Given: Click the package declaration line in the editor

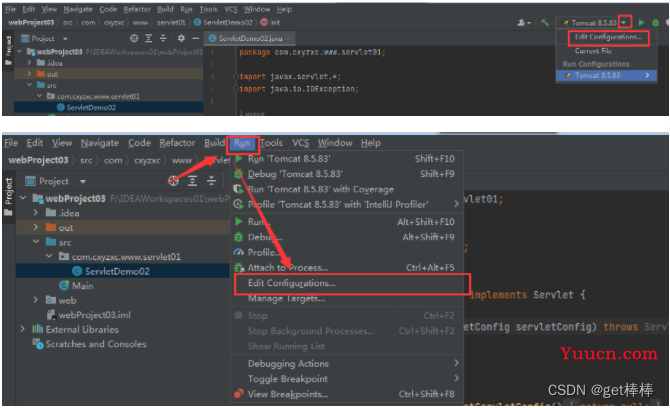Looking at the screenshot, I should tap(312, 52).
